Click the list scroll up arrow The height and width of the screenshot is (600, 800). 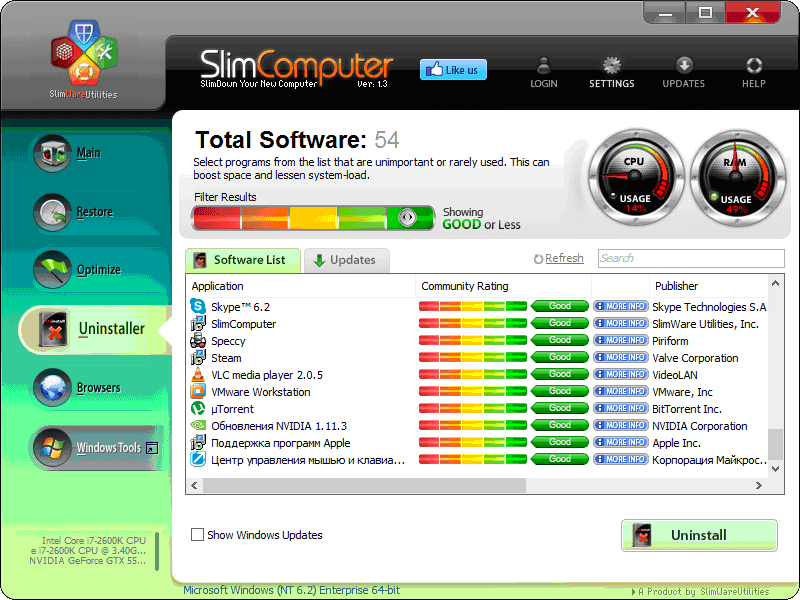click(x=776, y=283)
